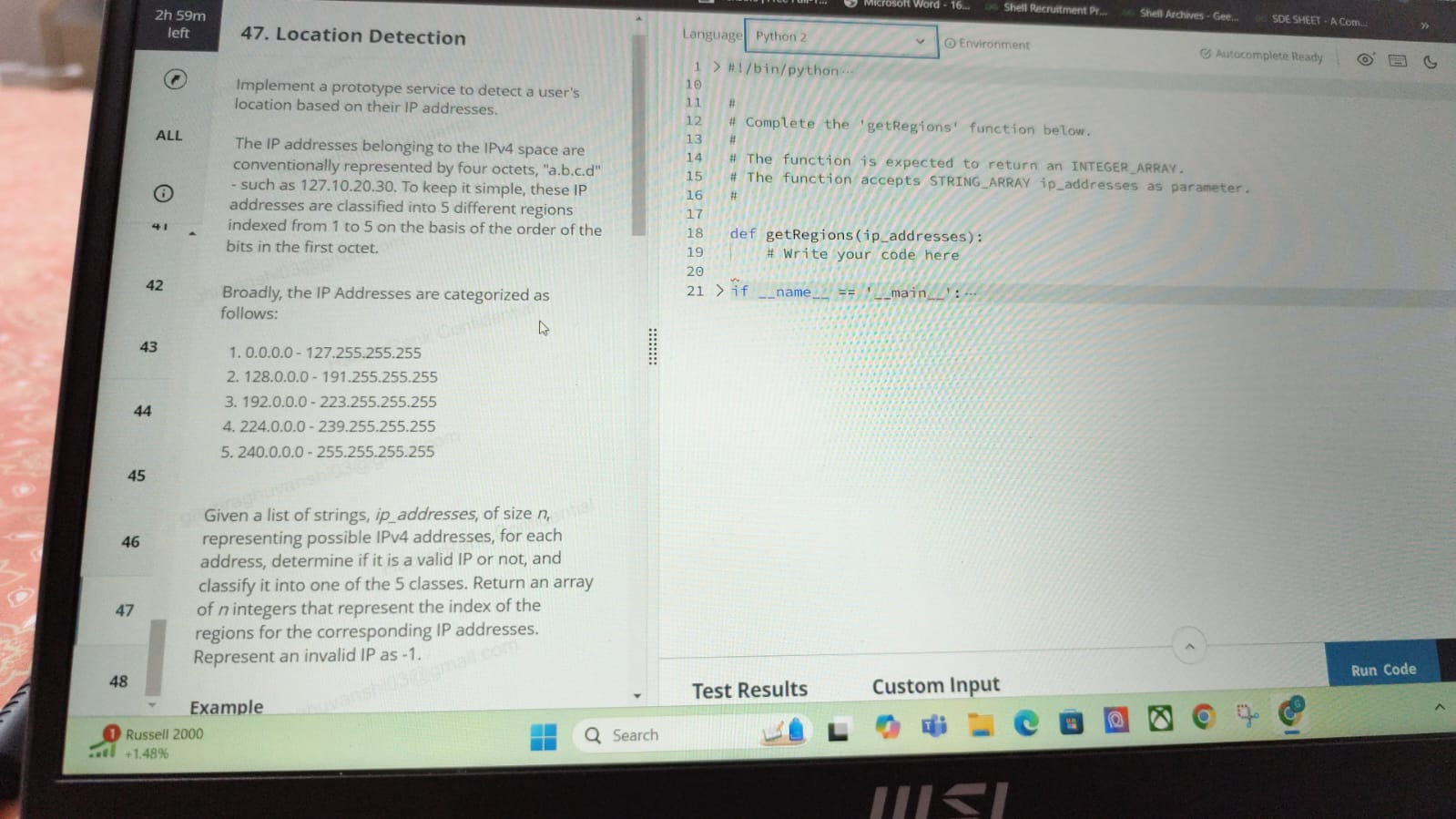Open the Environment info link

coord(987,43)
